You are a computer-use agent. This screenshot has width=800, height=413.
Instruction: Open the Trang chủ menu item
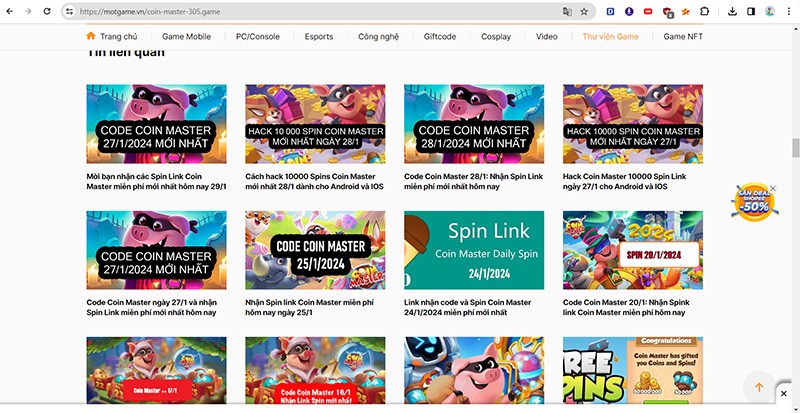tap(118, 36)
